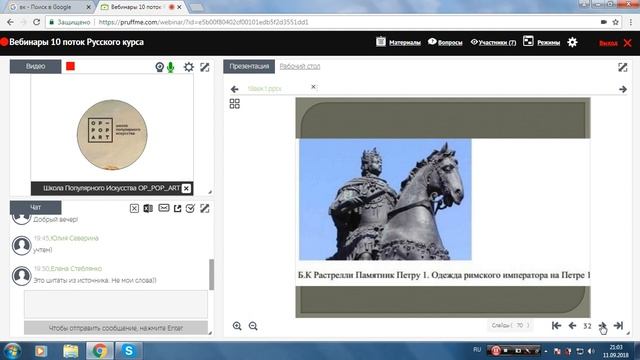Go to the previous slide
The height and width of the screenshot is (360, 640).
(x=572, y=325)
